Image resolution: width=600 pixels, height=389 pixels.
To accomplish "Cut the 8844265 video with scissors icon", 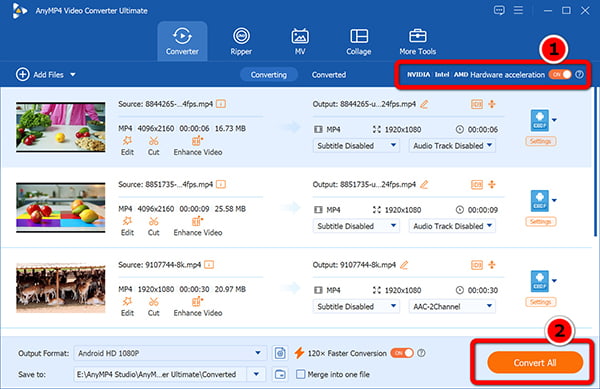I will point(153,146).
